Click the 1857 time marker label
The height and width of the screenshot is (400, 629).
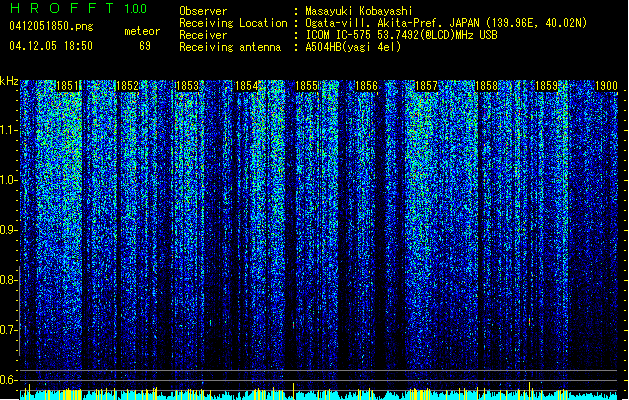point(426,86)
